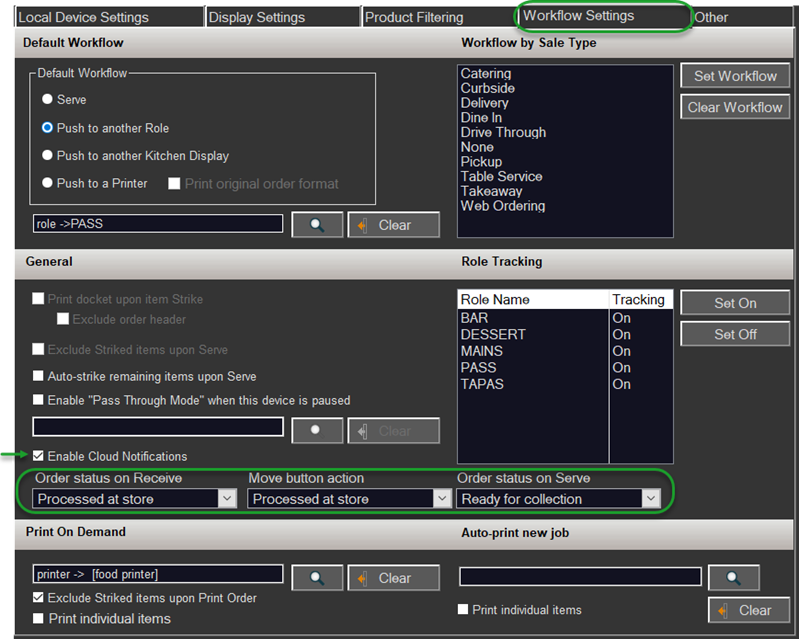
Task: Clear the Print On Demand printer field
Action: coord(393,578)
